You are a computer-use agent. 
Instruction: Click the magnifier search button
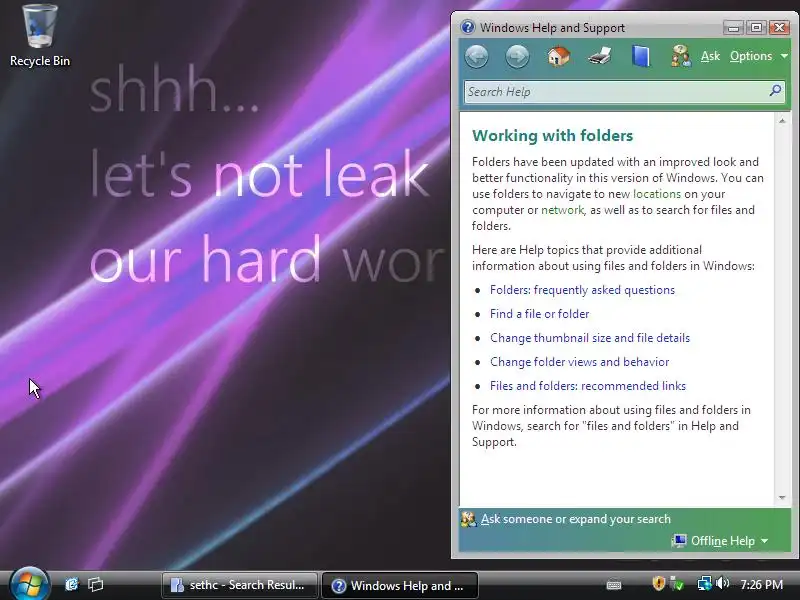776,91
